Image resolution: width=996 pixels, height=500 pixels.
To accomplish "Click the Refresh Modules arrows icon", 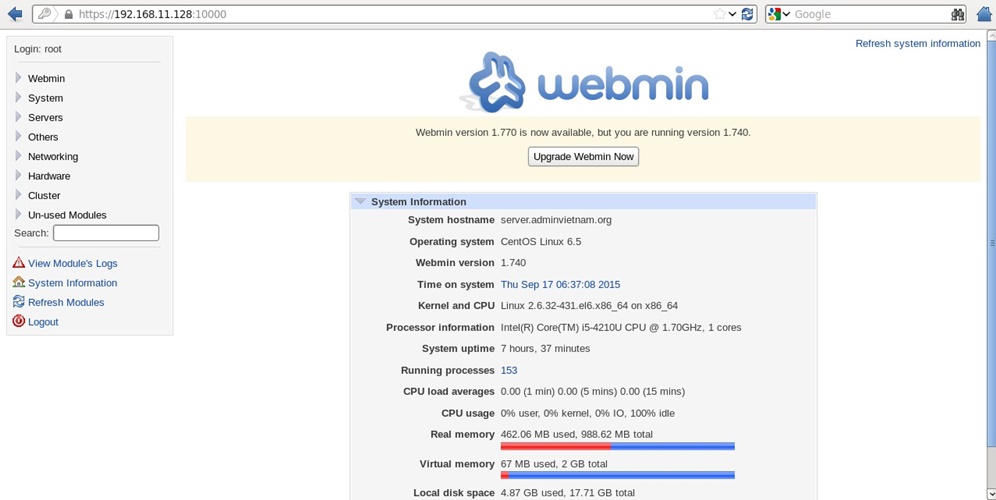I will (x=18, y=302).
